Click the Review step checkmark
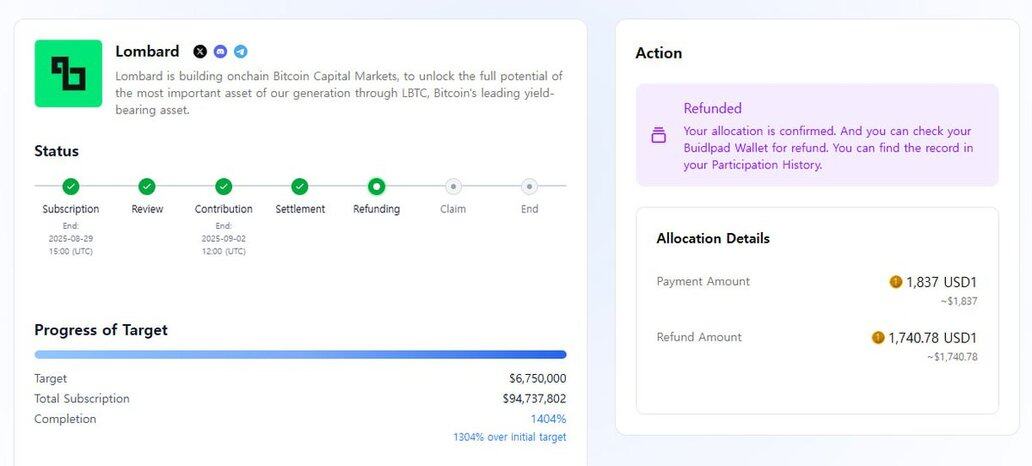The width and height of the screenshot is (1032, 466). click(x=147, y=186)
